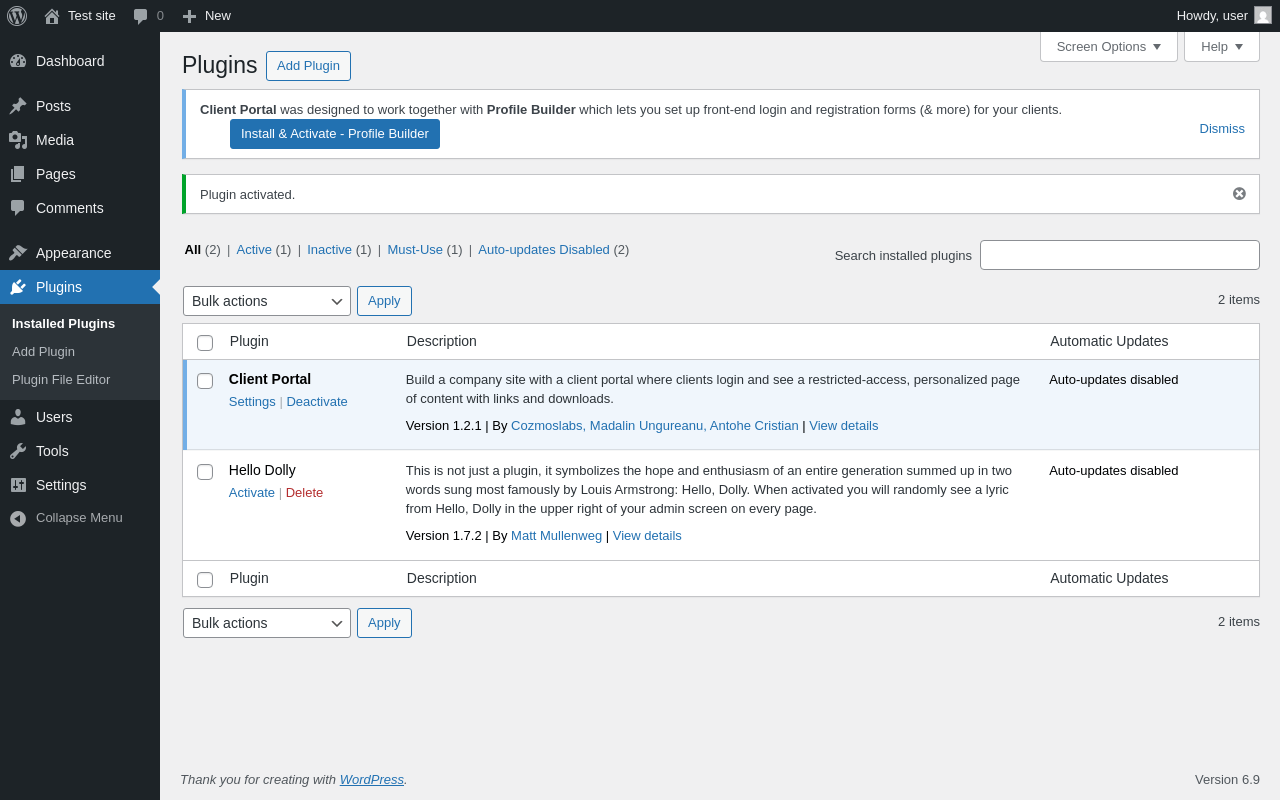Show All plugins filter
Viewport: 1280px width, 800px height.
193,250
